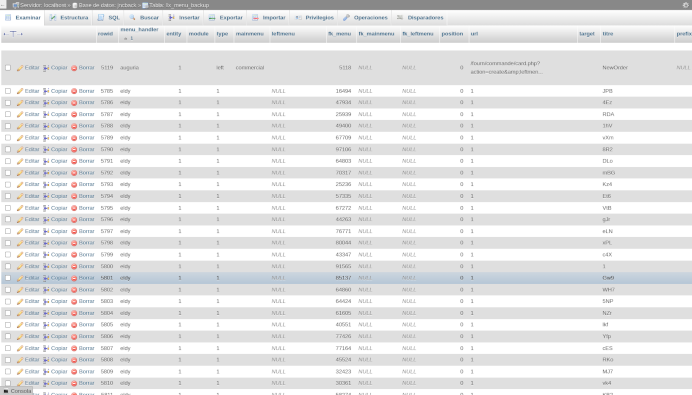Select the highlighted row 5801 checkbox
The width and height of the screenshot is (692, 395).
(8, 278)
